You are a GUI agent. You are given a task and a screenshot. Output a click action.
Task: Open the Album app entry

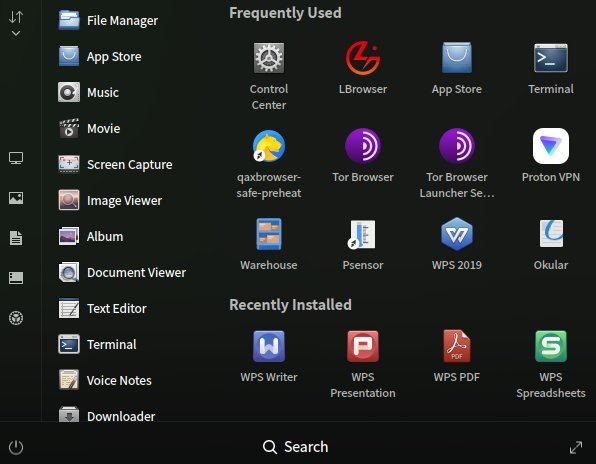point(91,236)
